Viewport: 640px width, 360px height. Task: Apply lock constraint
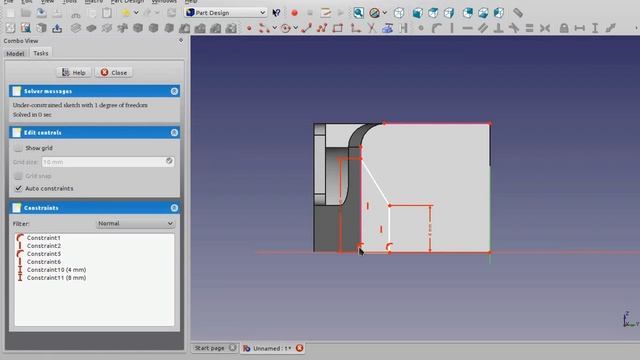564,28
